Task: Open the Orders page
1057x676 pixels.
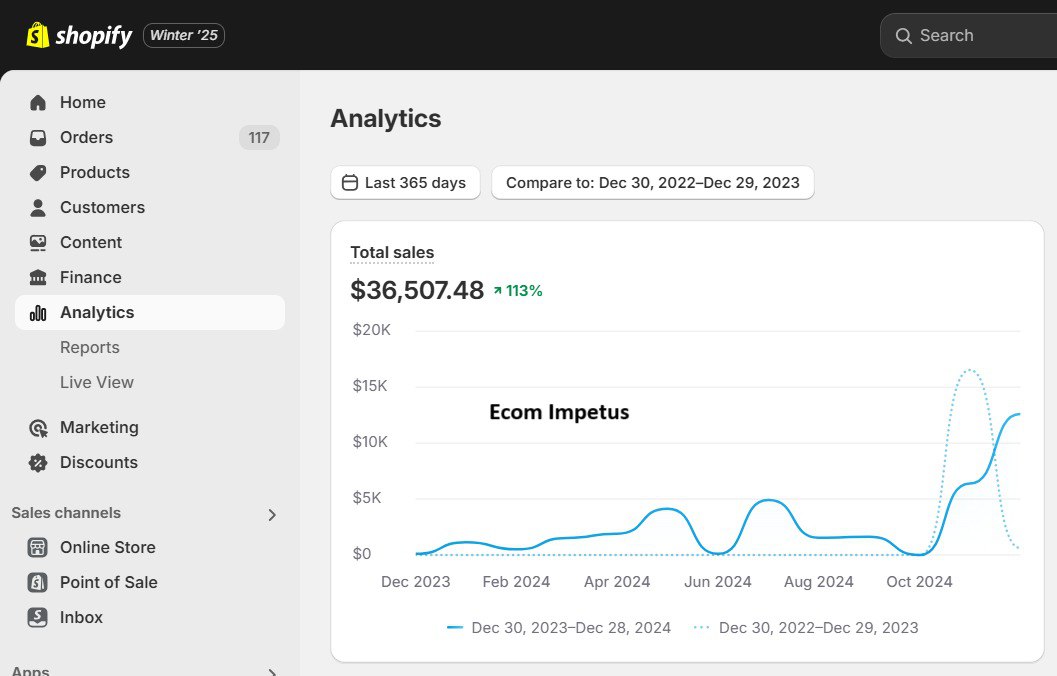Action: tap(150, 137)
